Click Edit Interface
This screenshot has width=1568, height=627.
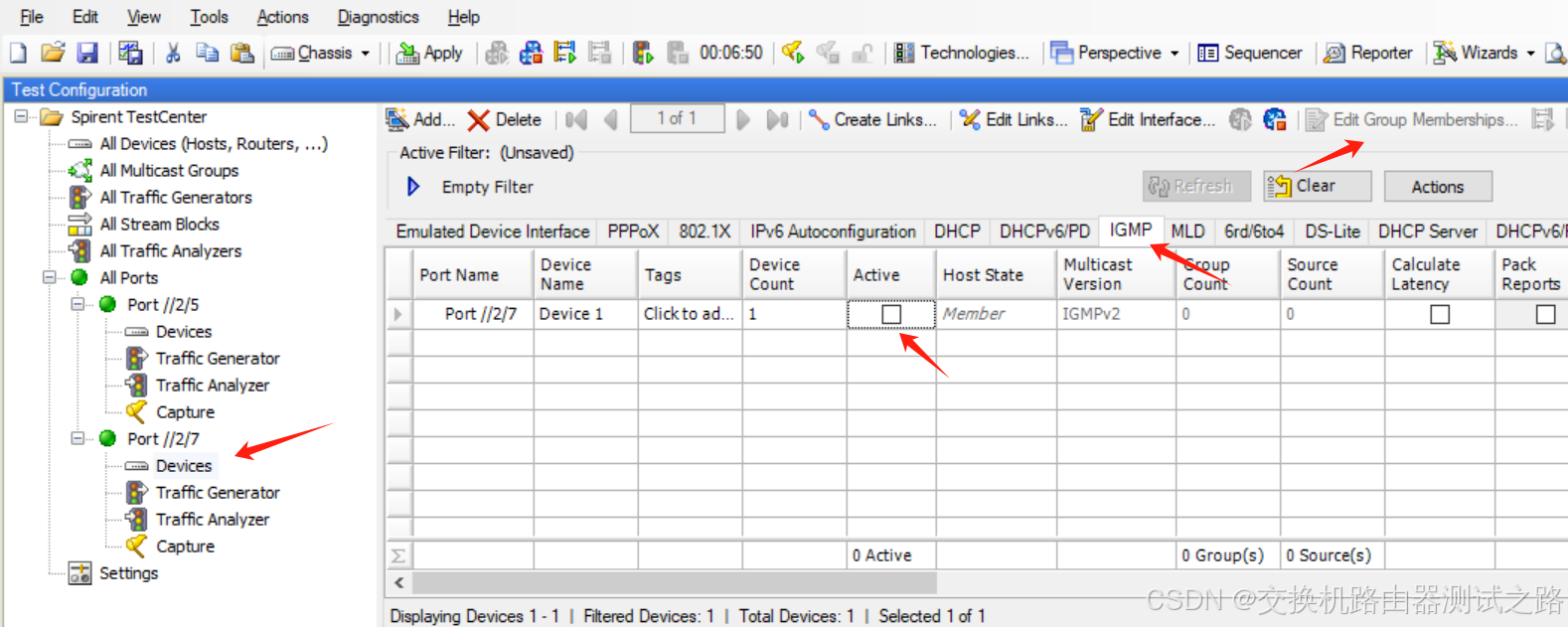pos(1148,119)
